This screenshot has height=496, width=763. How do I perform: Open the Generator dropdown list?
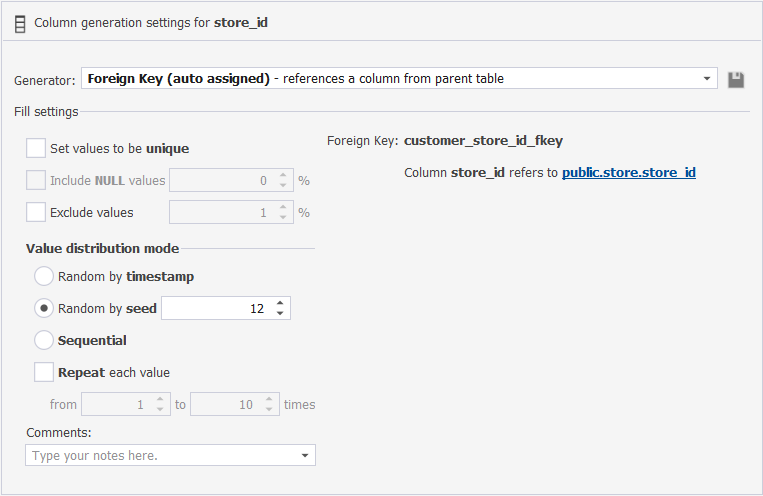(x=707, y=79)
